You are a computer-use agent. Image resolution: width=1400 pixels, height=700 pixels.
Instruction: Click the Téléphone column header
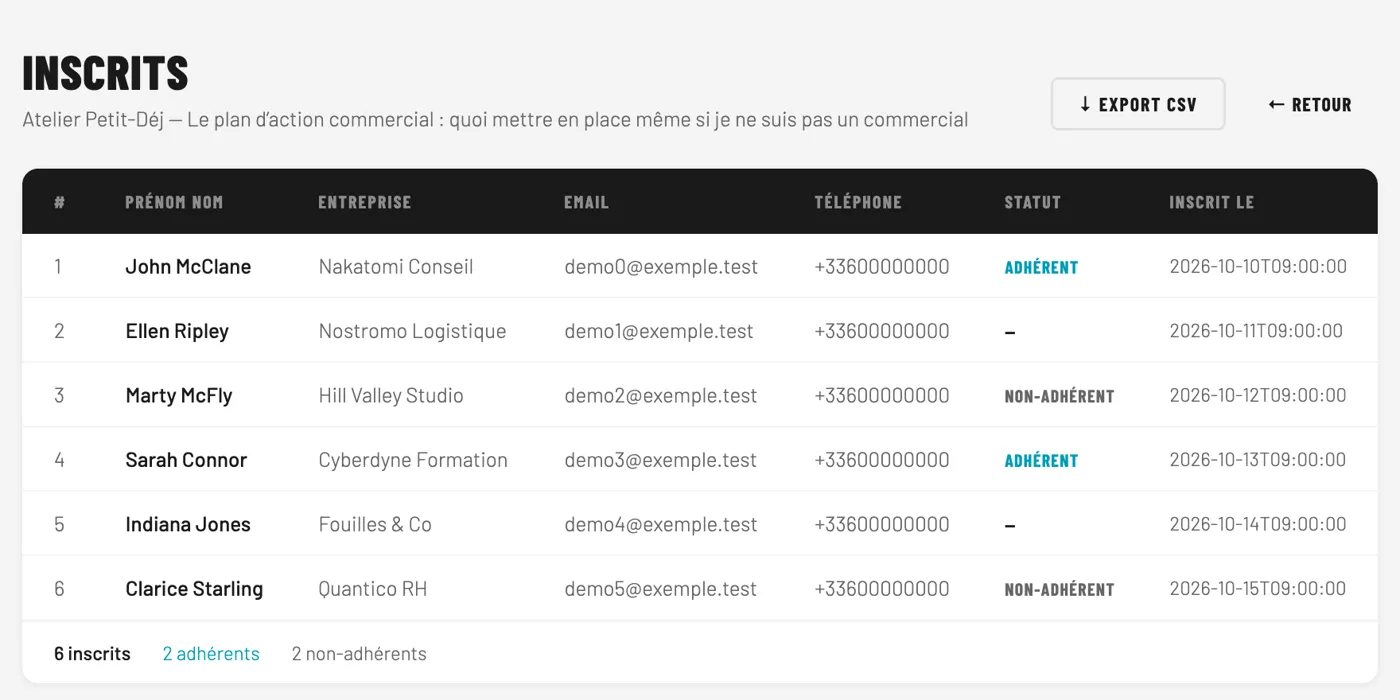point(858,202)
